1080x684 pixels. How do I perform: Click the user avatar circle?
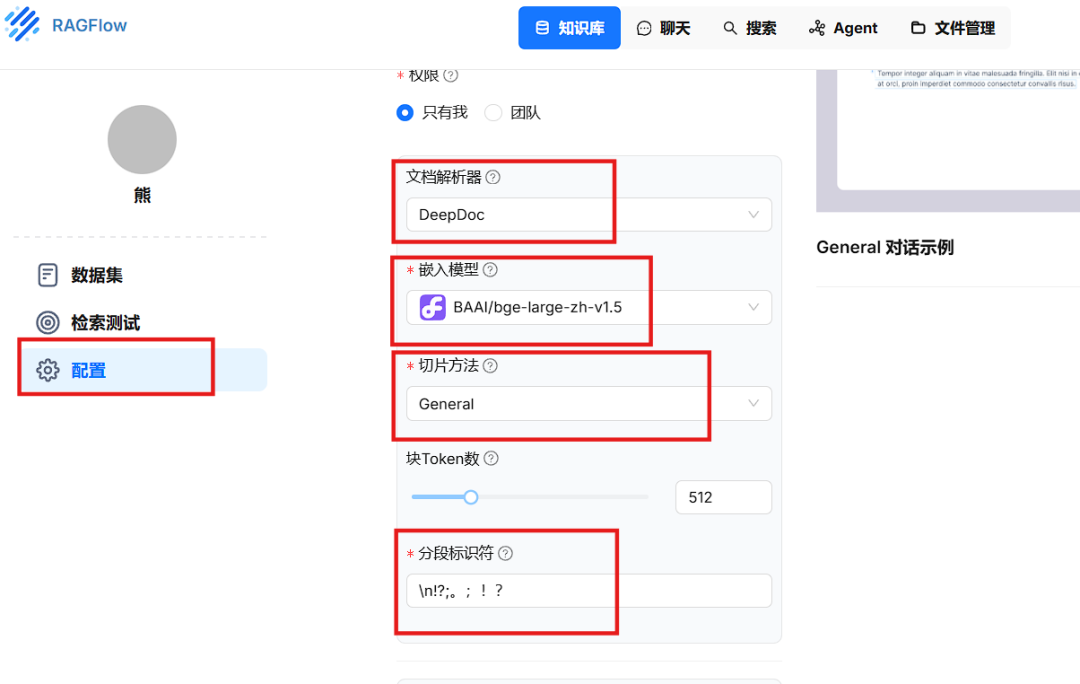click(x=142, y=139)
